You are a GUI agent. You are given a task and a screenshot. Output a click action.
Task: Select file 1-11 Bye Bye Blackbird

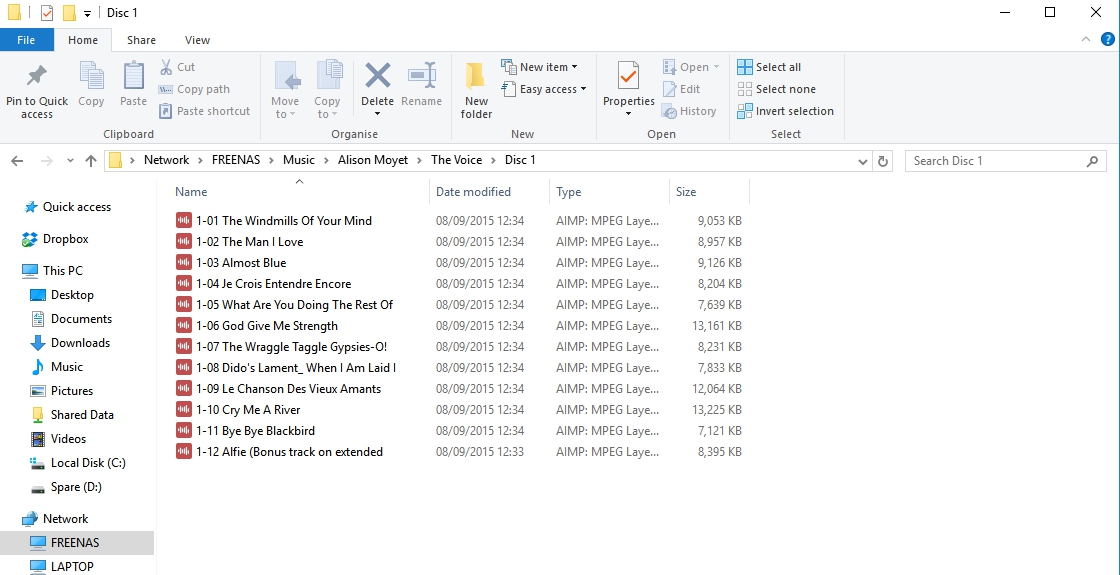(255, 431)
